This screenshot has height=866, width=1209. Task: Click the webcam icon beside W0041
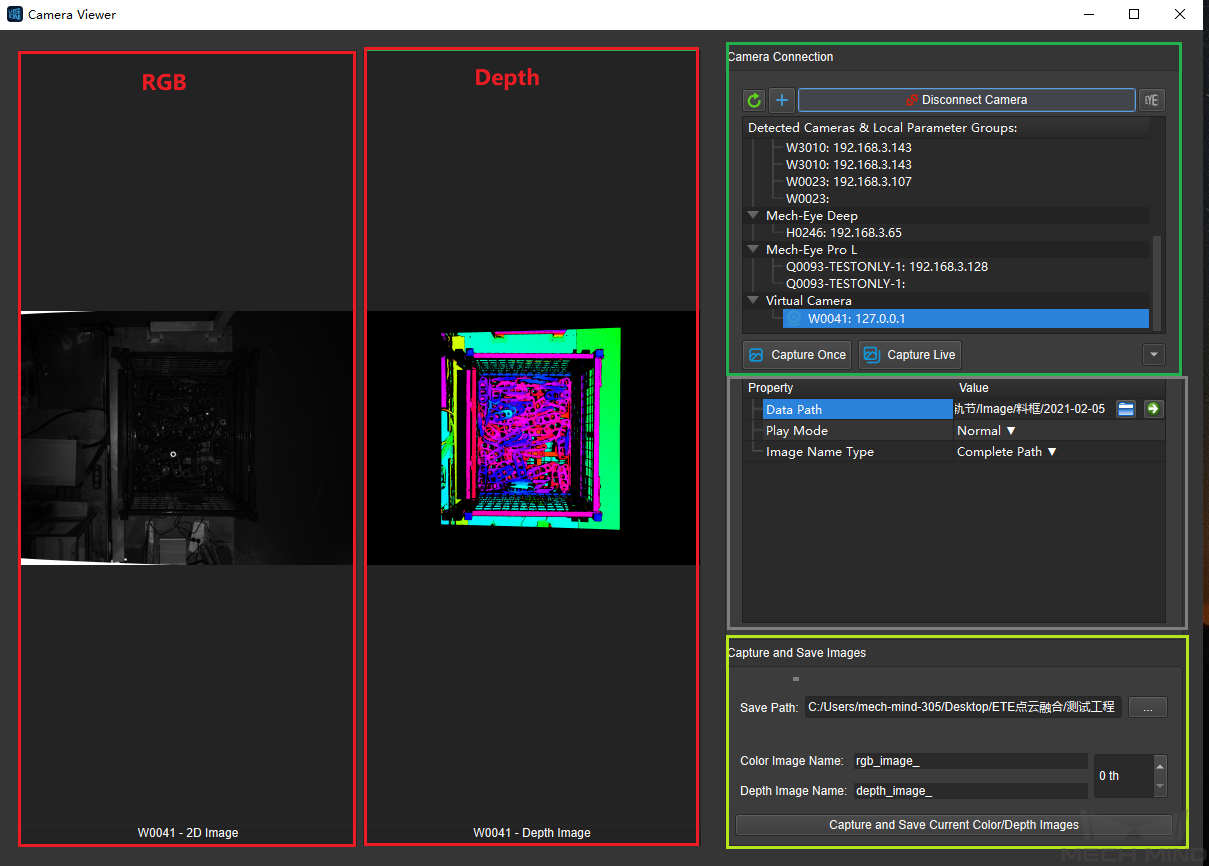[795, 319]
